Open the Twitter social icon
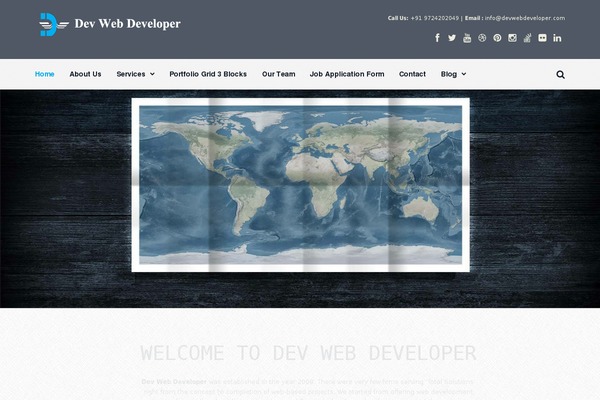 pyautogui.click(x=452, y=38)
